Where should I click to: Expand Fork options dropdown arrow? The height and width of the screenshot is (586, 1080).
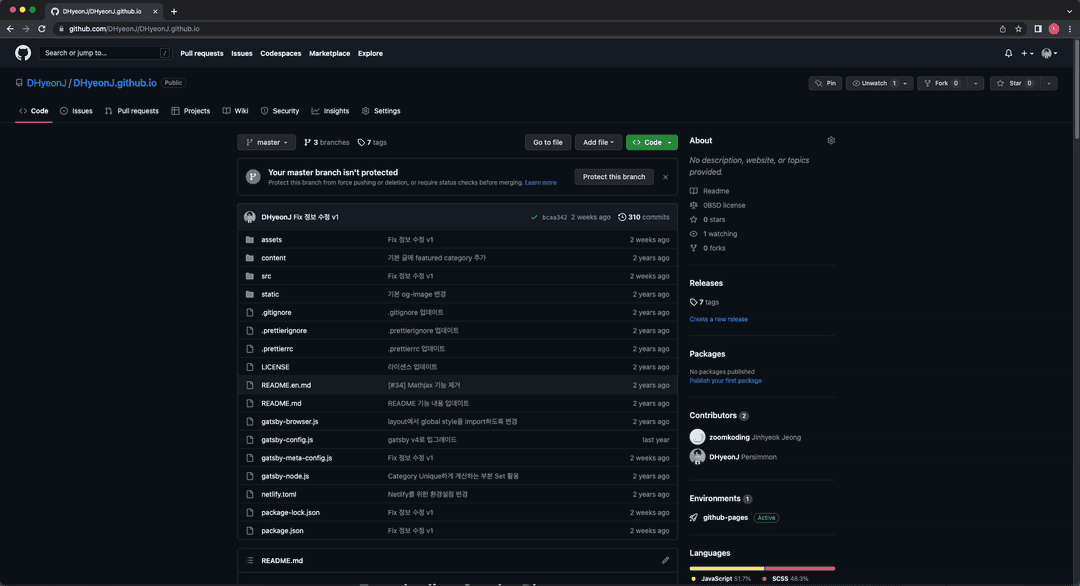click(x=975, y=83)
